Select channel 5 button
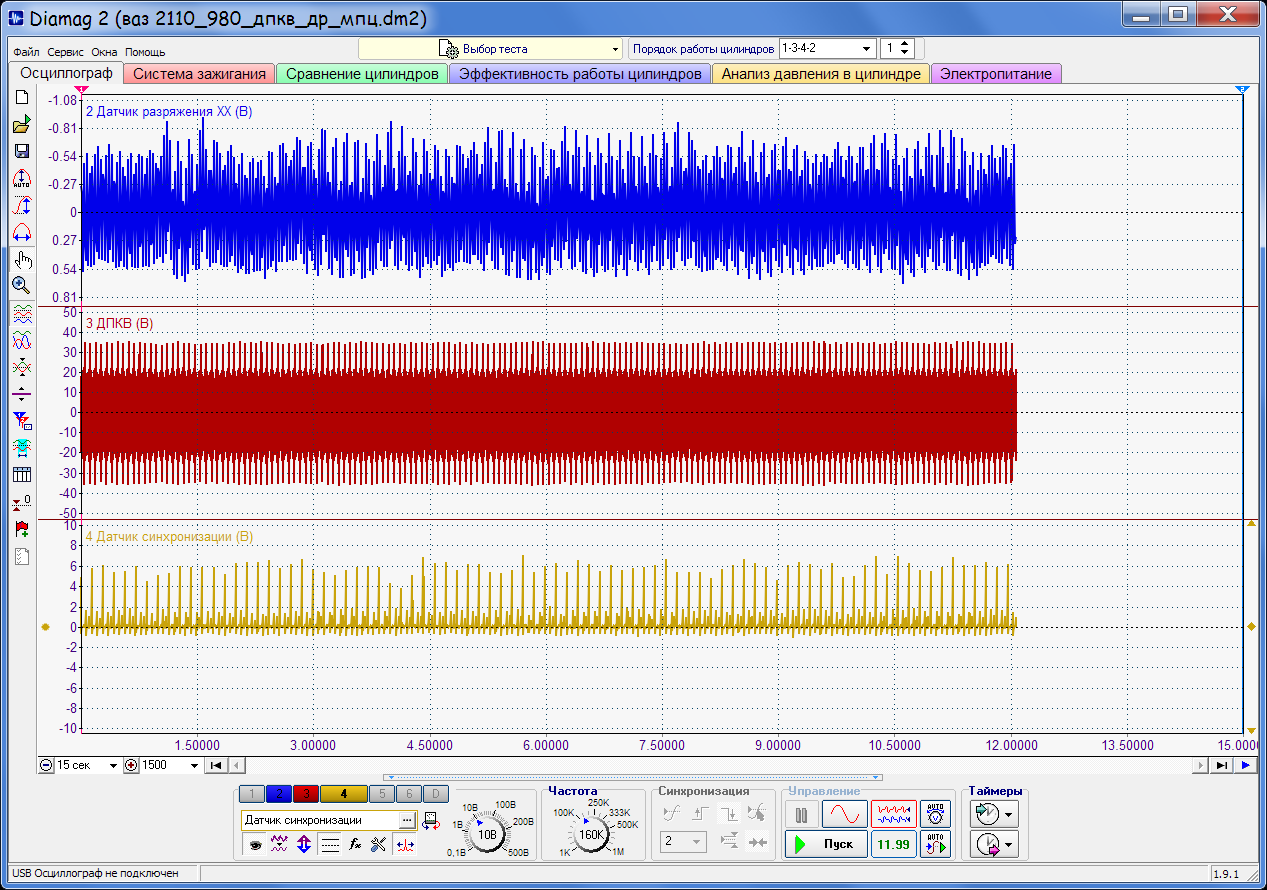Screen dimensions: 1267x890 point(381,794)
